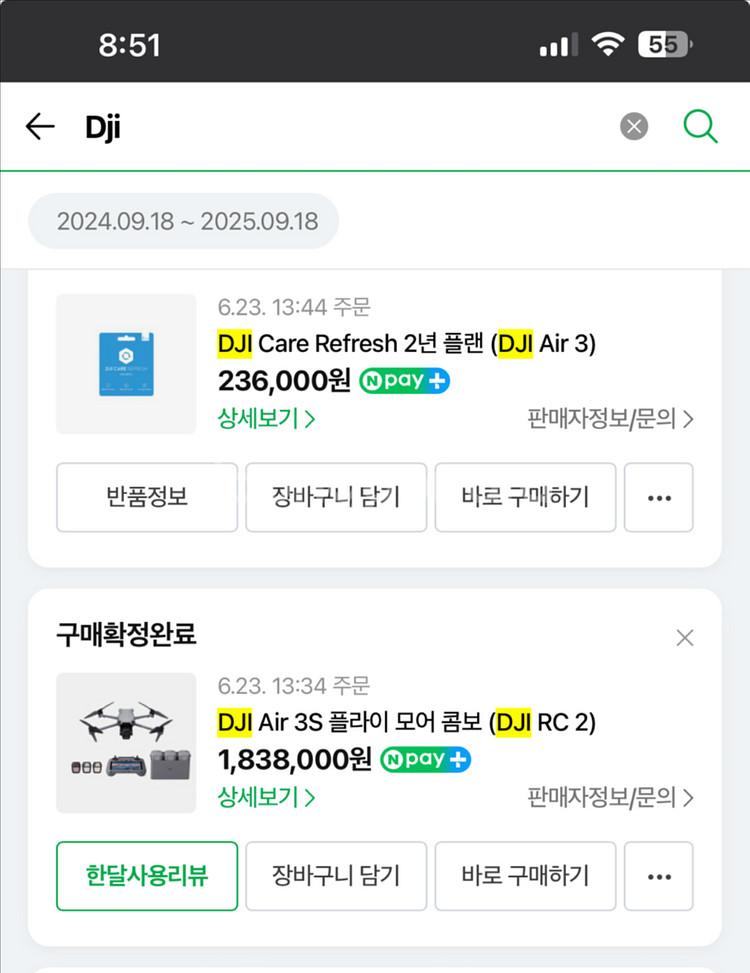Click 바로 구매하기 for Care Refresh plan

click(x=525, y=497)
